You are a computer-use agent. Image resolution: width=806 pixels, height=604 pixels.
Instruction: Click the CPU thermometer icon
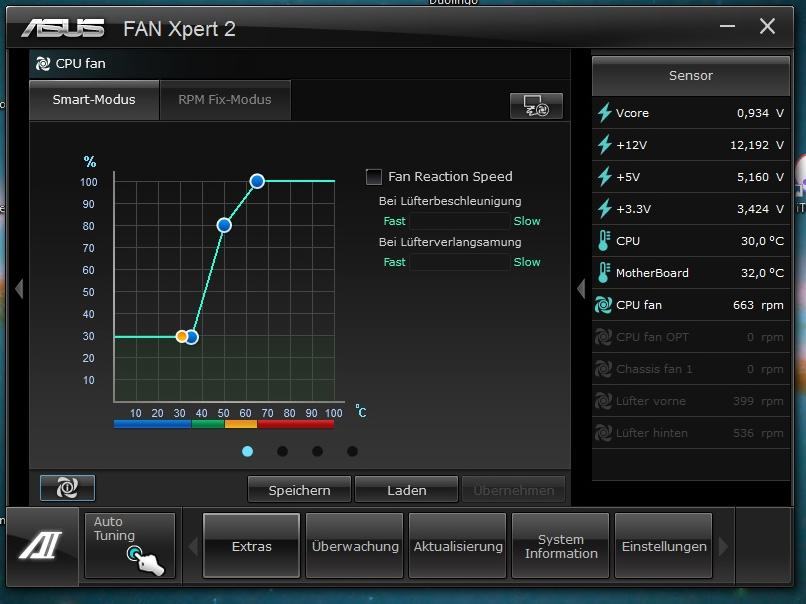coord(604,241)
